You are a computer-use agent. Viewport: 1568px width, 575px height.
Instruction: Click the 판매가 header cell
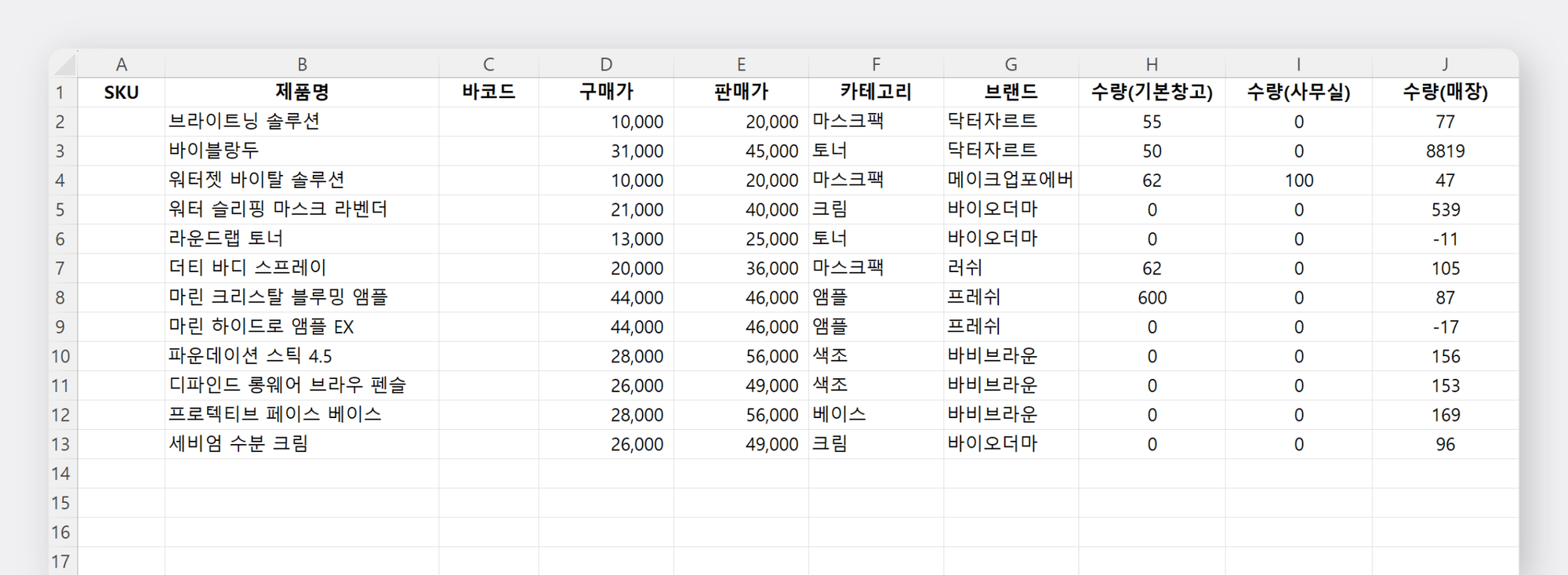(x=741, y=93)
